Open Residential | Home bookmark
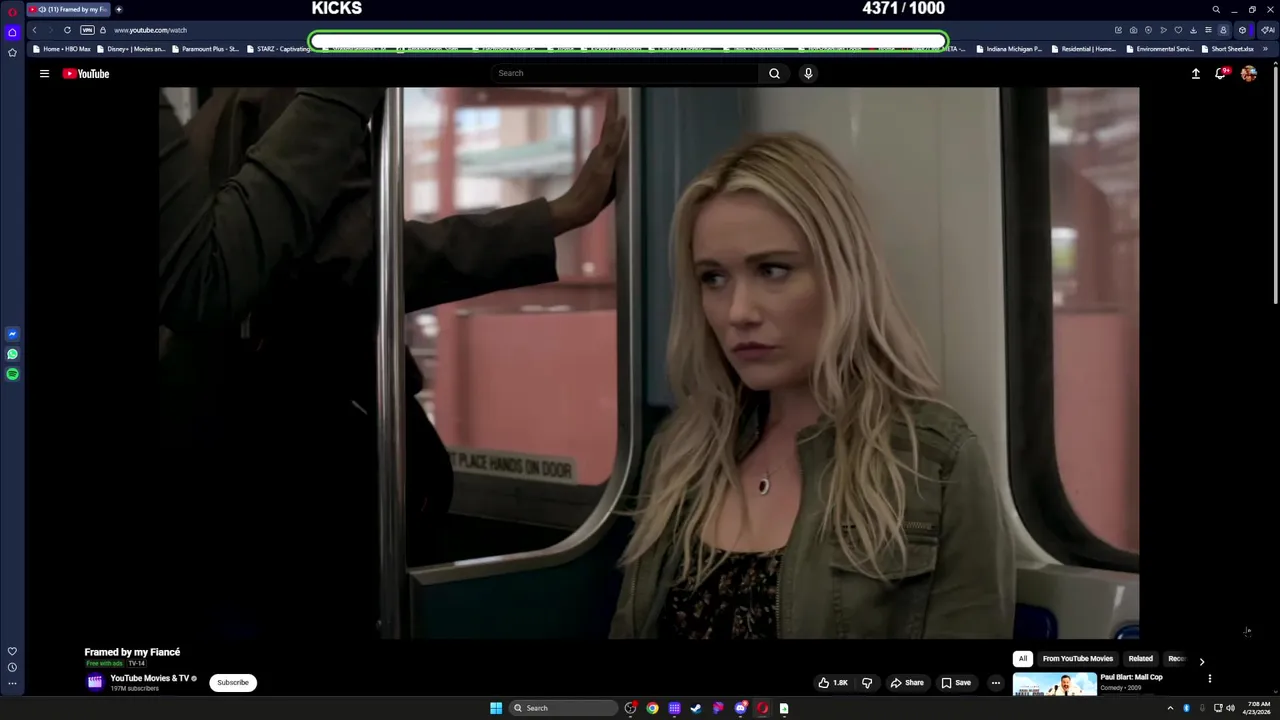Screen dimensions: 1280x720 click(1084, 49)
